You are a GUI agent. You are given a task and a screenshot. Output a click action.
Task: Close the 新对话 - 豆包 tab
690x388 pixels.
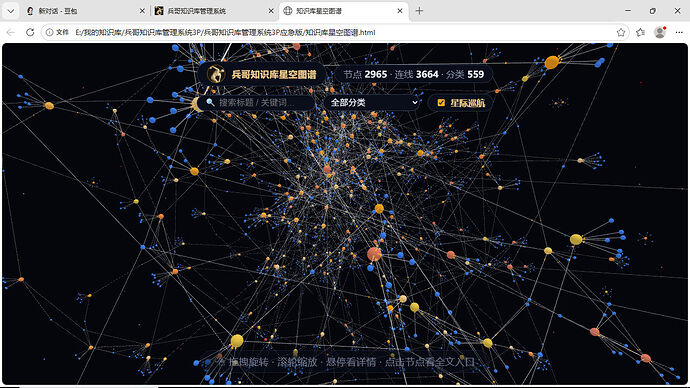pos(142,11)
